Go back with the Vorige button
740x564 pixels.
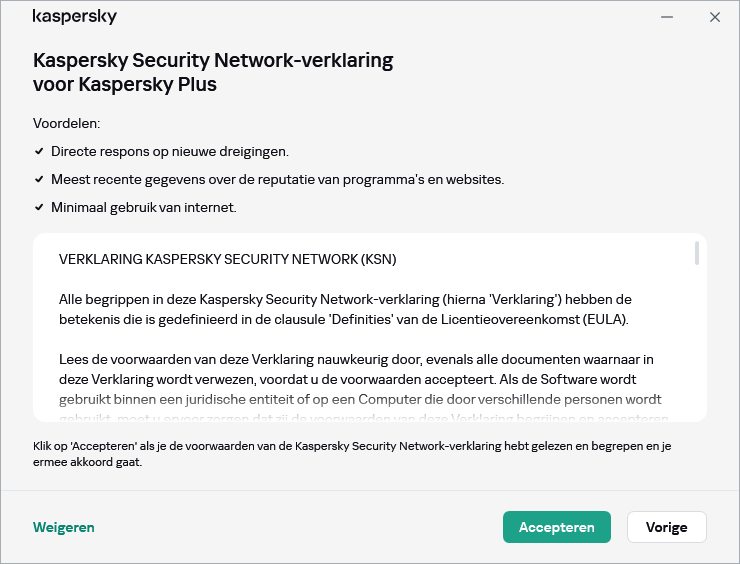666,527
